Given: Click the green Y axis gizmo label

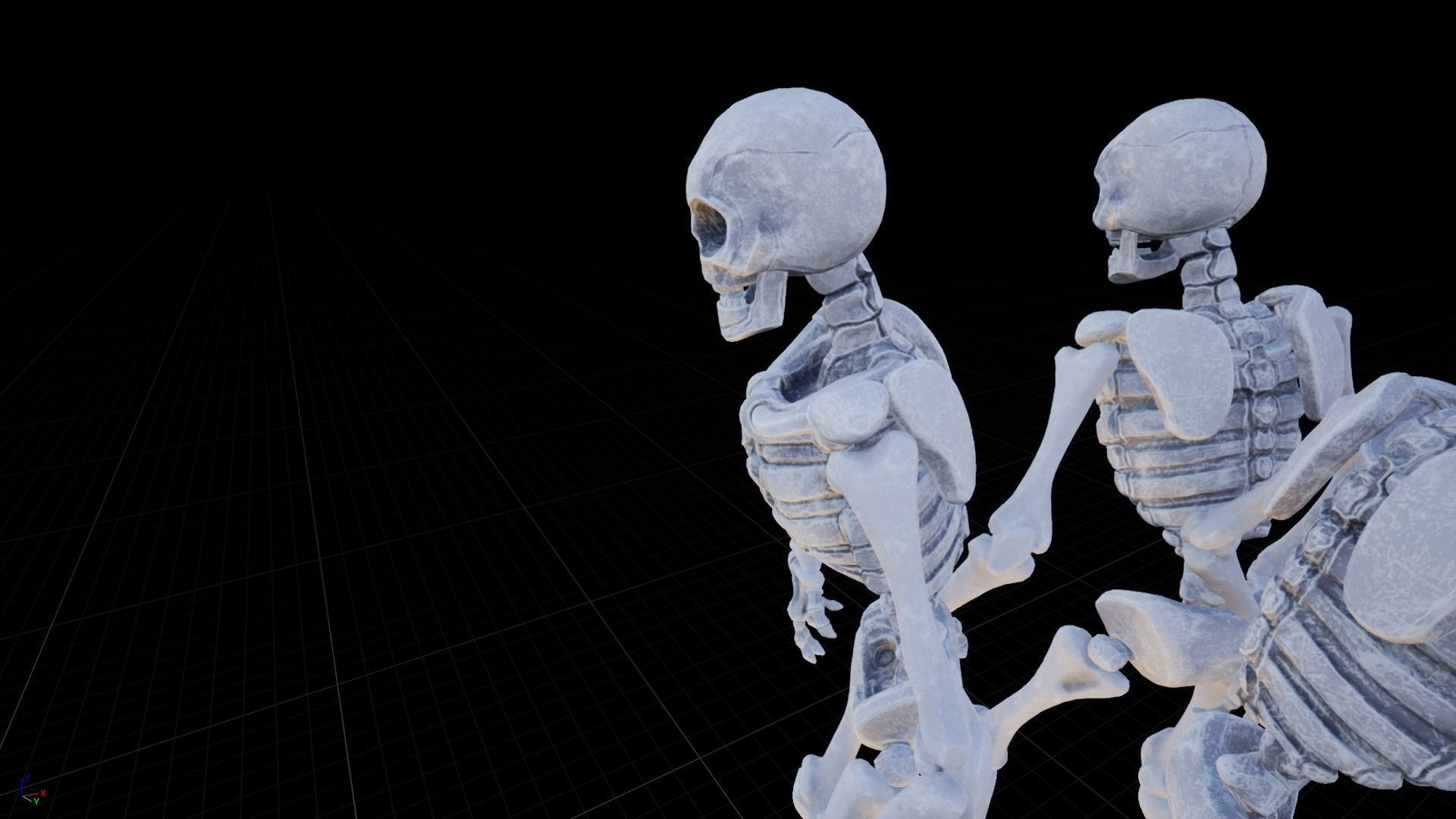Looking at the screenshot, I should click(36, 802).
